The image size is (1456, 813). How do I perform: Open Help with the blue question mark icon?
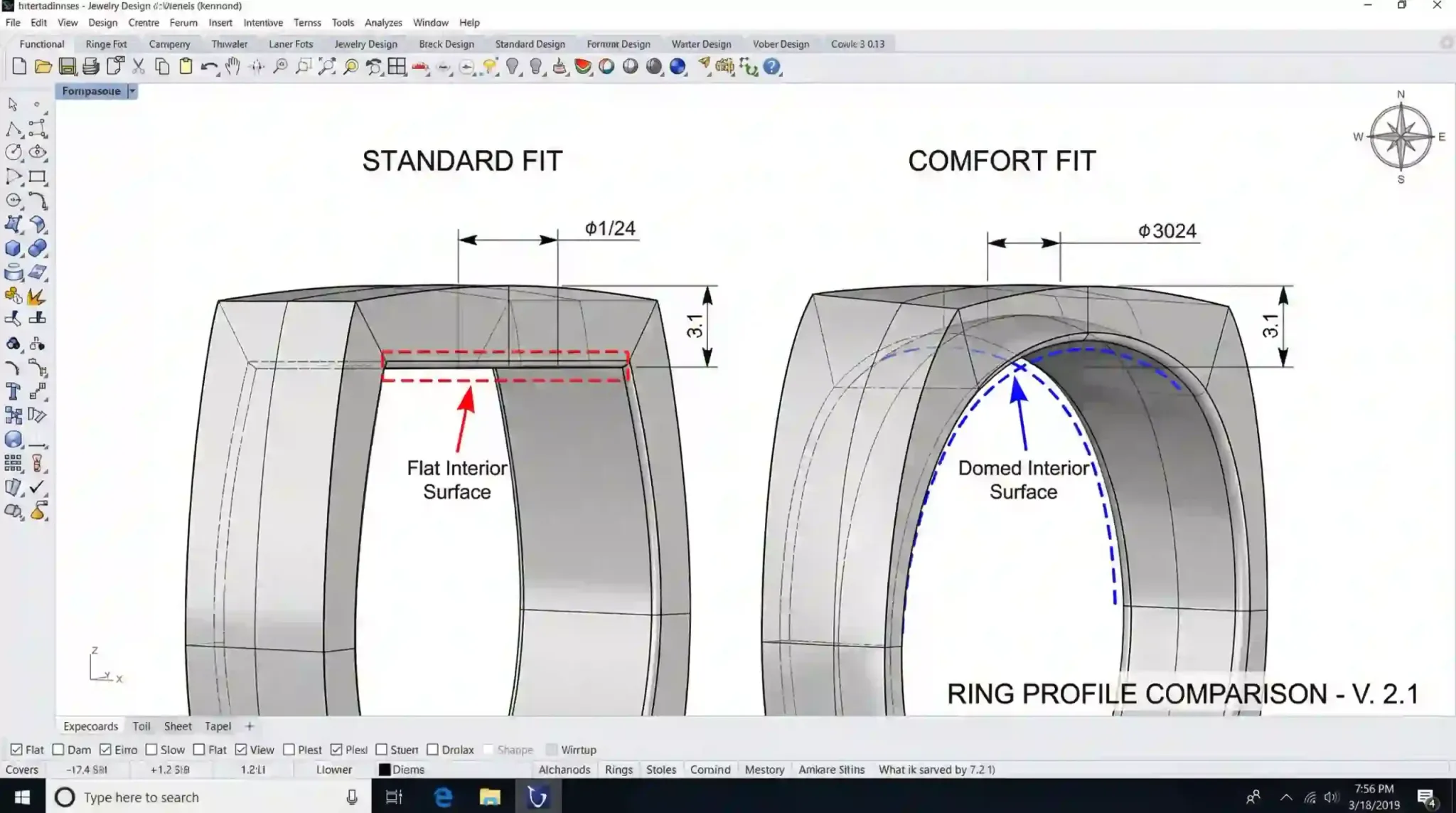[772, 67]
